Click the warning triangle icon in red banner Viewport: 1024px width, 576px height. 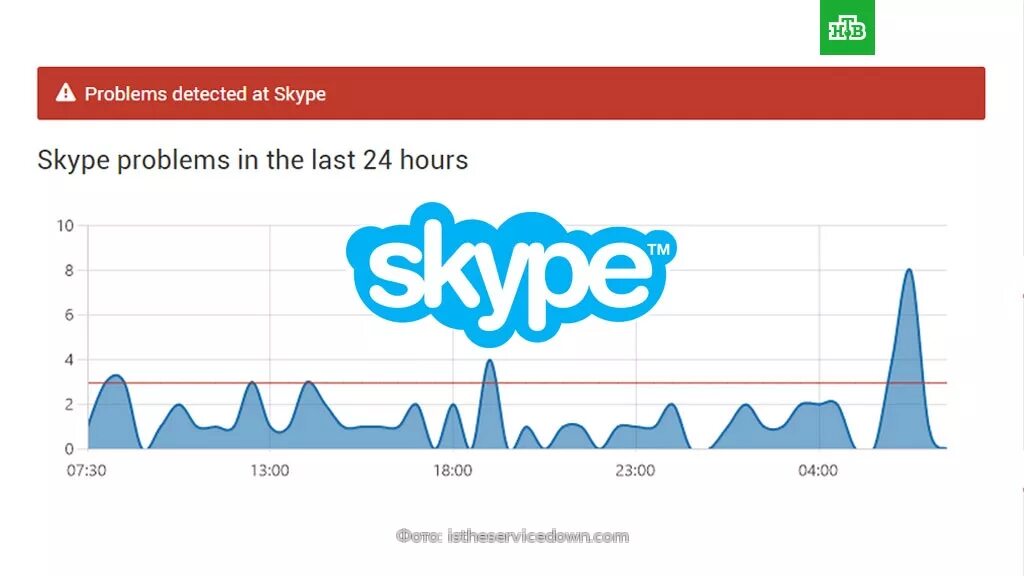click(x=65, y=93)
